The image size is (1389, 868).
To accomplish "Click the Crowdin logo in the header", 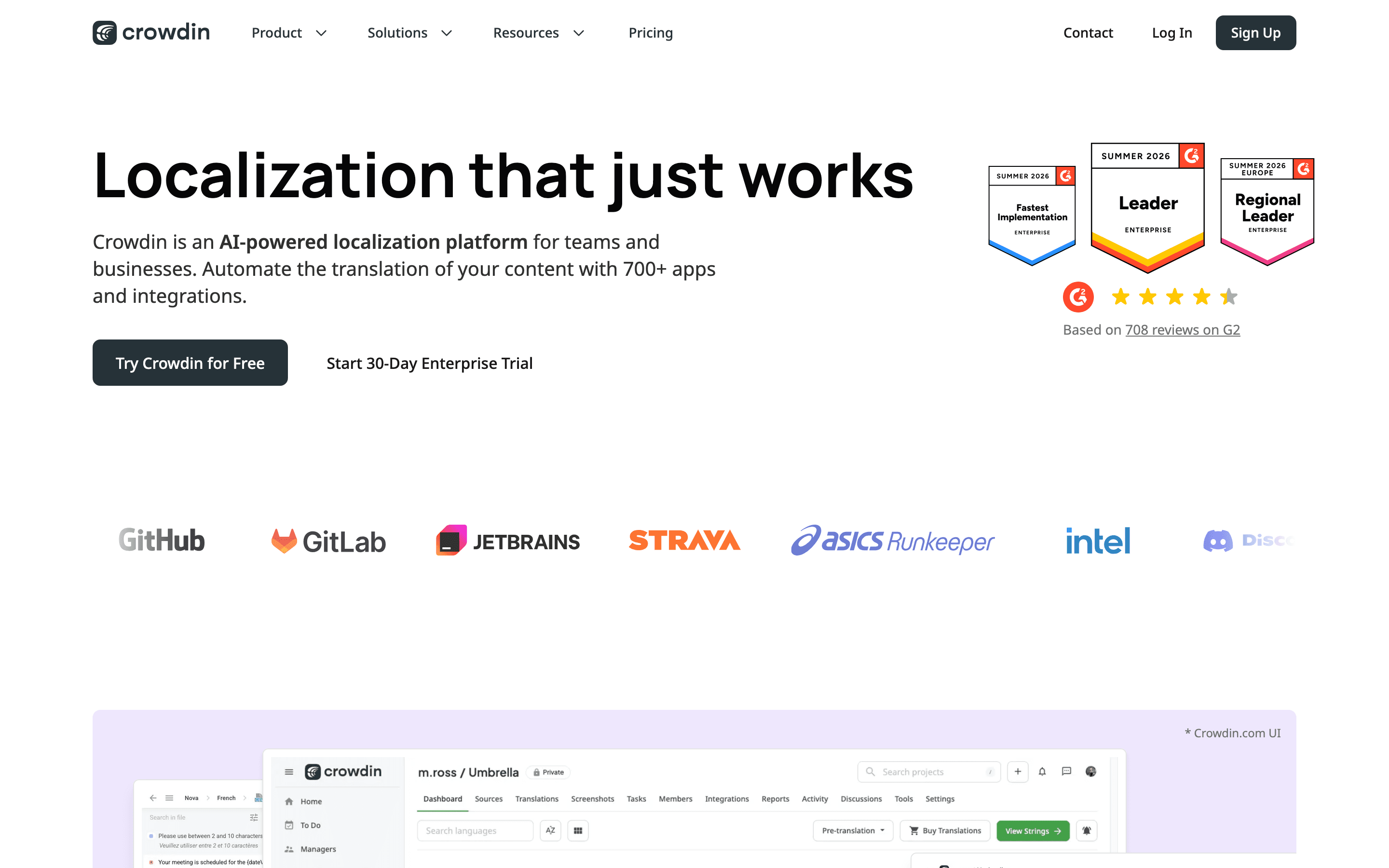I will click(151, 33).
